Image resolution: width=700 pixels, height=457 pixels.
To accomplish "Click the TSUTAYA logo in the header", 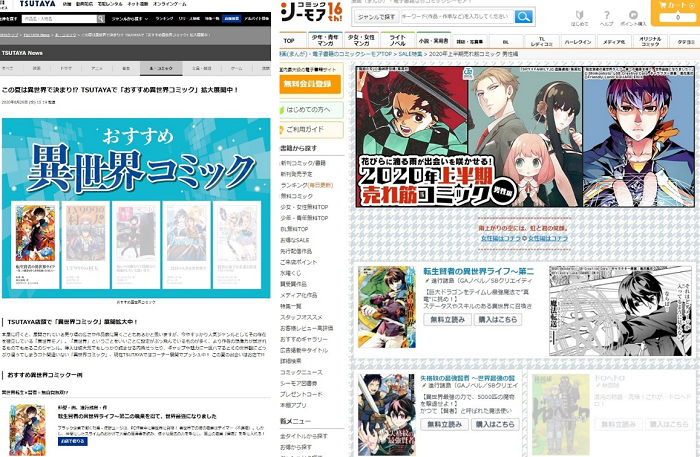I will 38,4.
